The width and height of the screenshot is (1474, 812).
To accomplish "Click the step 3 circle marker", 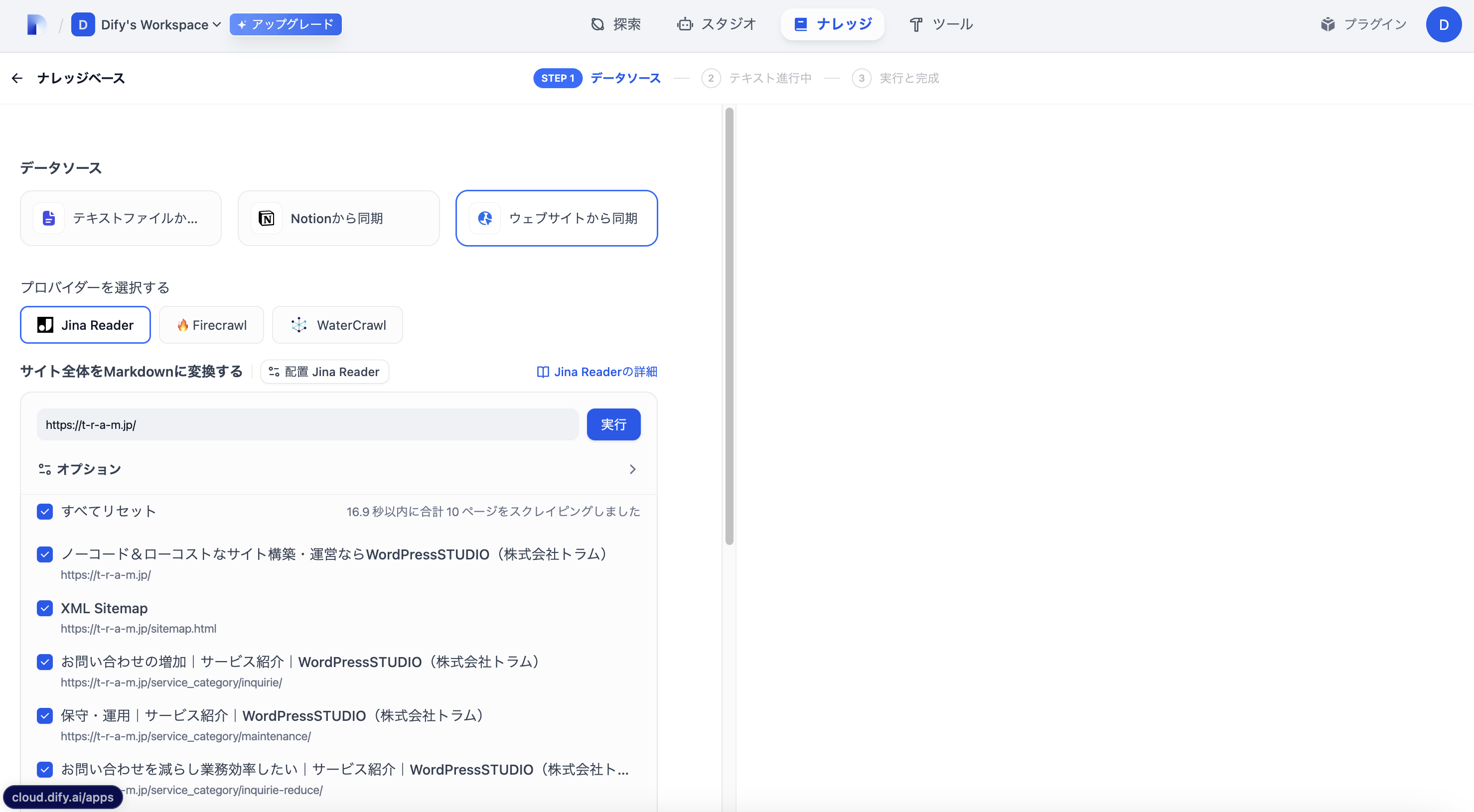I will coord(861,78).
